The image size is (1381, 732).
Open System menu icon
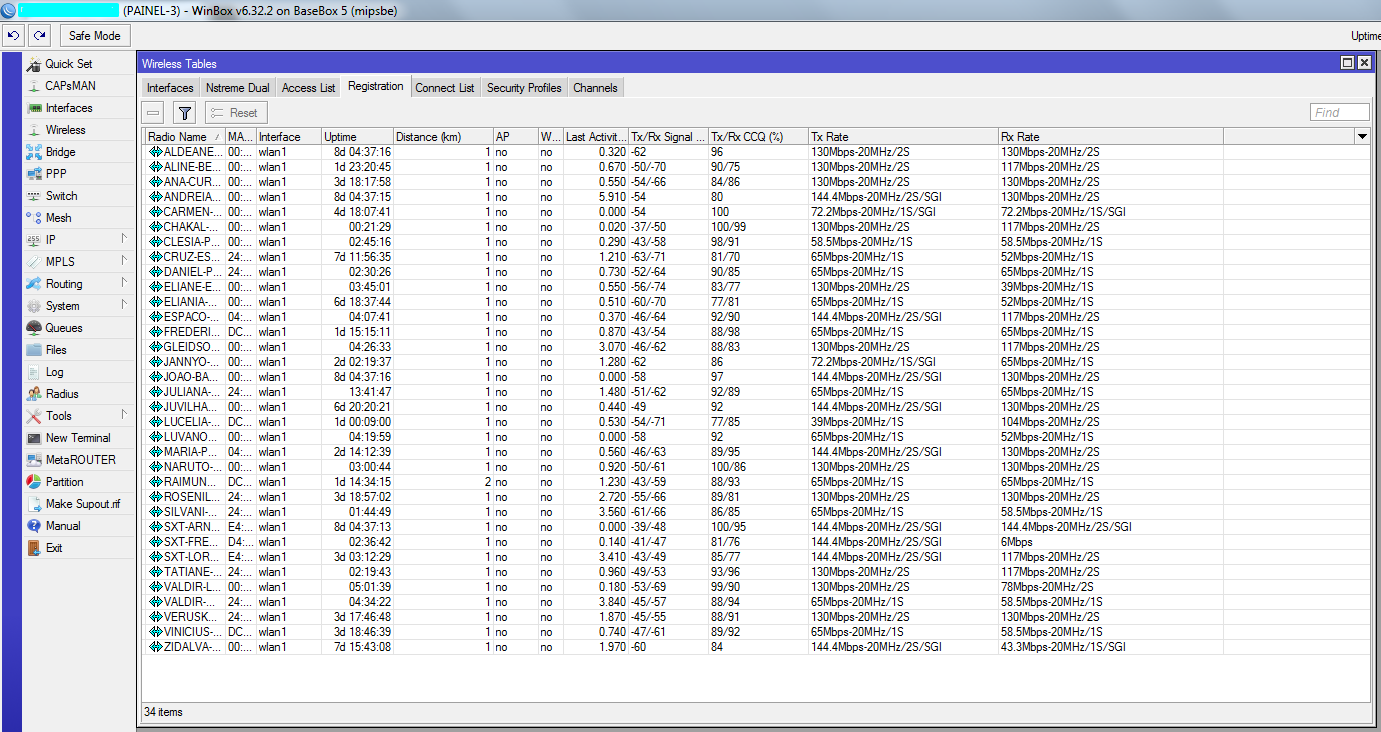pos(34,306)
